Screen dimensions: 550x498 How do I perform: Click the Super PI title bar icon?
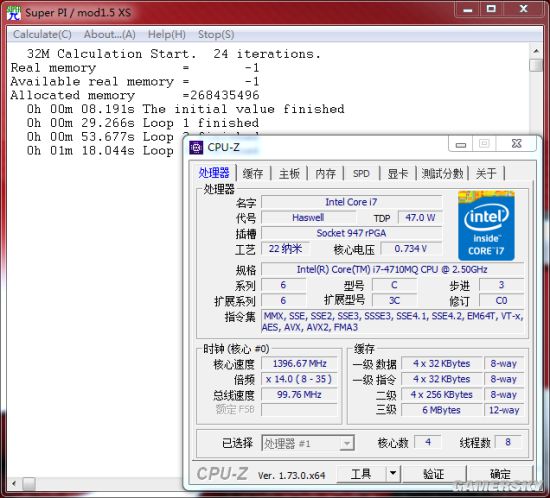pos(14,13)
